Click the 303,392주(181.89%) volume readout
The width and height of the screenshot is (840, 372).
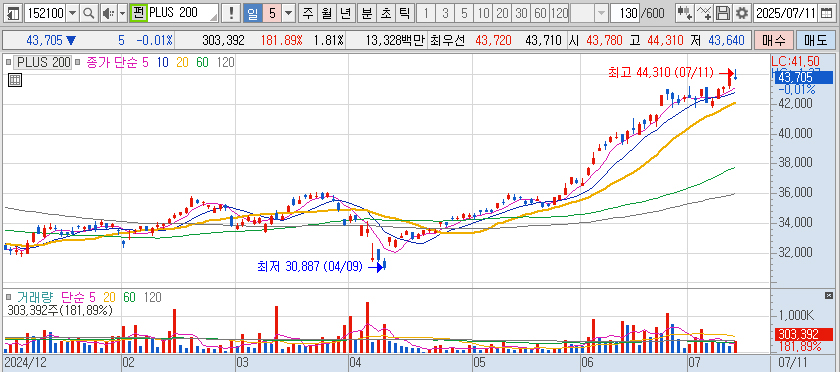(x=59, y=310)
